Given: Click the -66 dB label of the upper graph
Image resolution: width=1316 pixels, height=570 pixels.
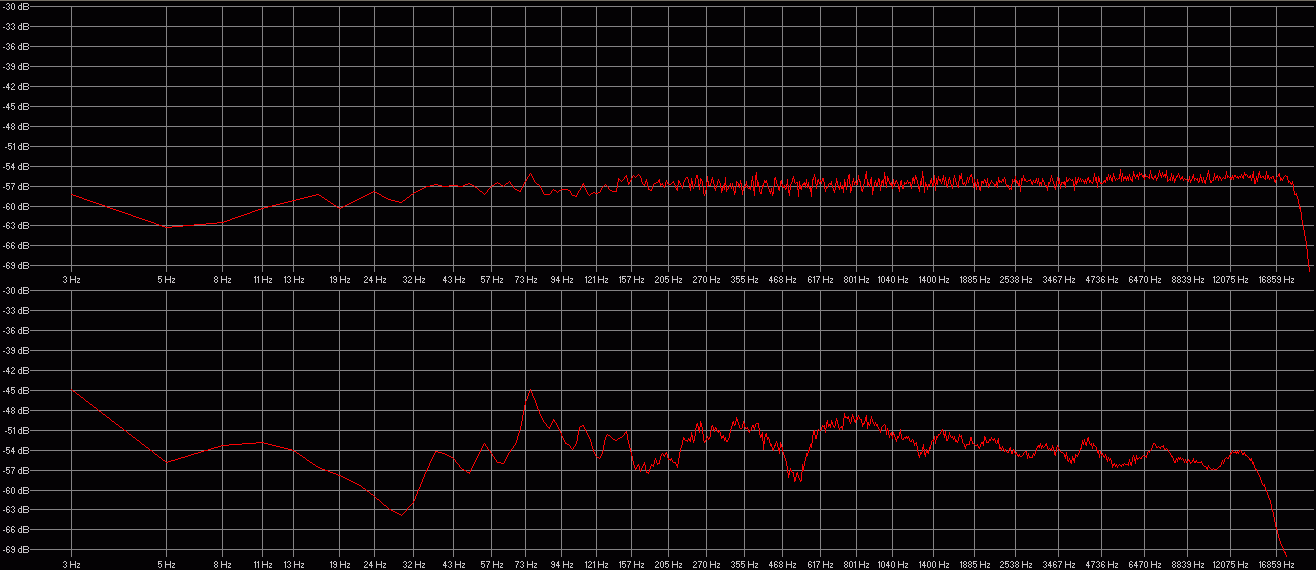Looking at the screenshot, I should 16,246.
